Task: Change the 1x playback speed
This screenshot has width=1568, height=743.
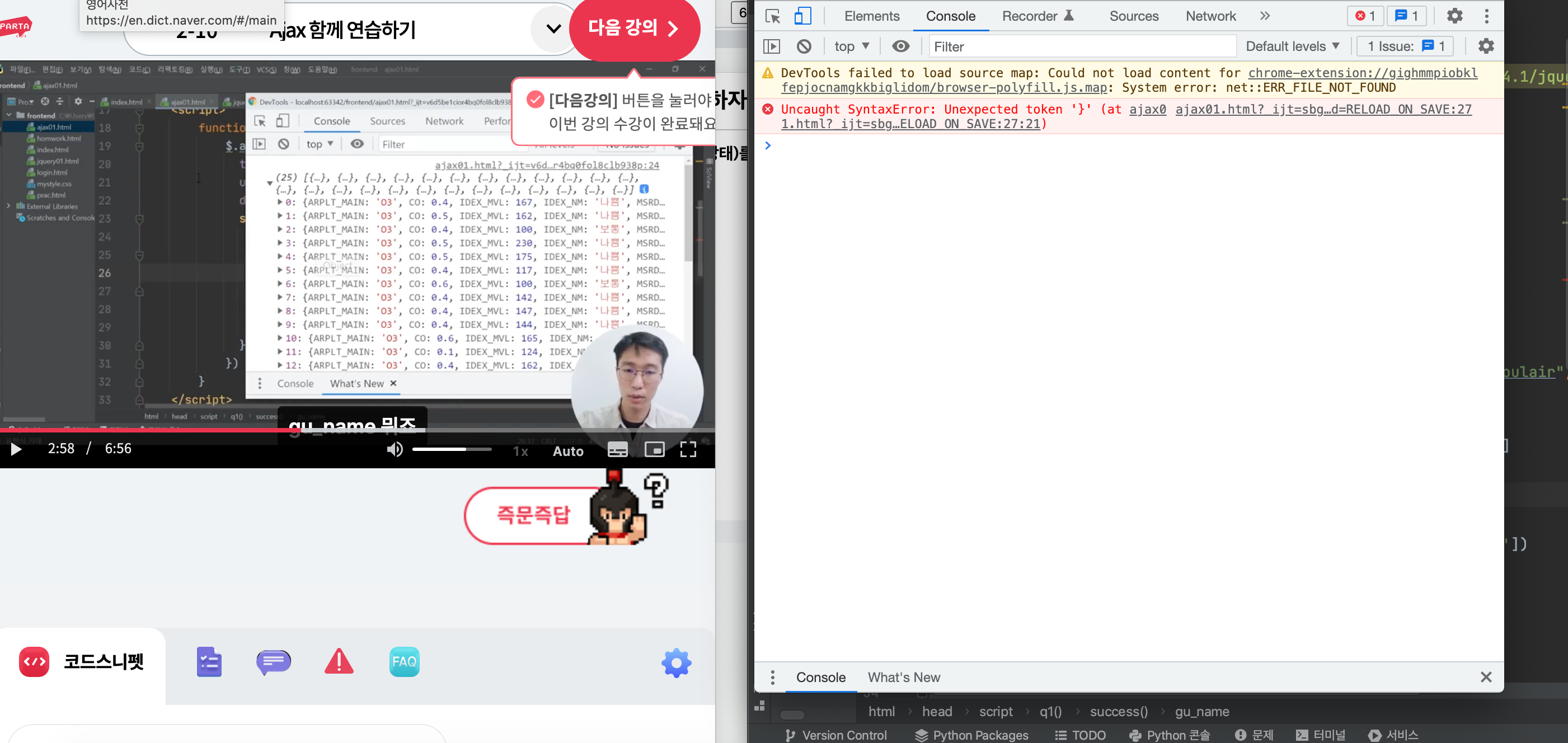Action: 520,451
